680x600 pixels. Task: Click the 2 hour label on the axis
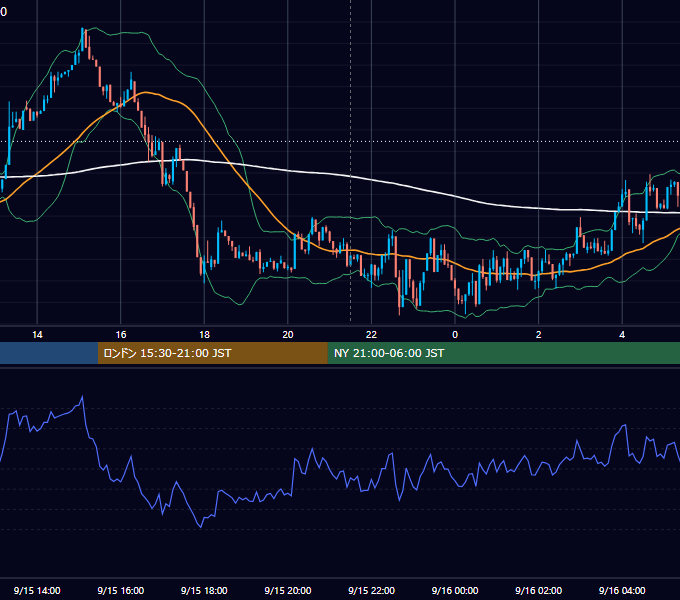point(538,335)
